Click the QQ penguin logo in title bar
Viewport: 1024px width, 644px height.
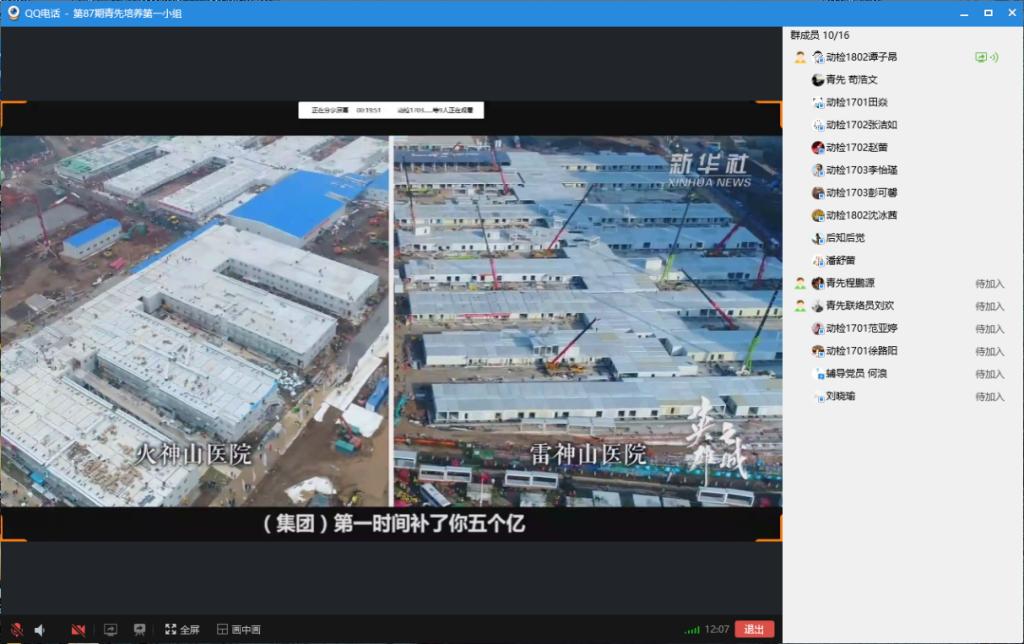pyautogui.click(x=13, y=12)
